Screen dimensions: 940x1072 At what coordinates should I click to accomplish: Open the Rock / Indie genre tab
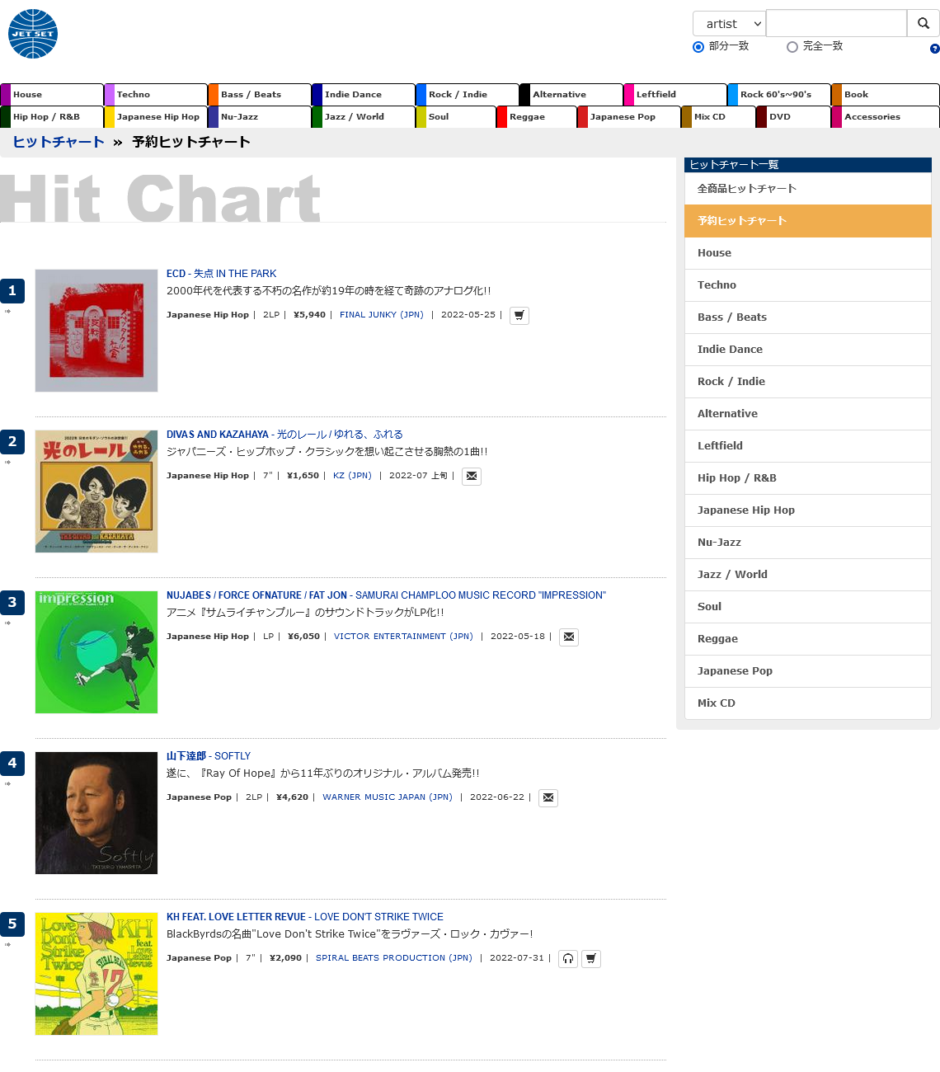coord(468,94)
